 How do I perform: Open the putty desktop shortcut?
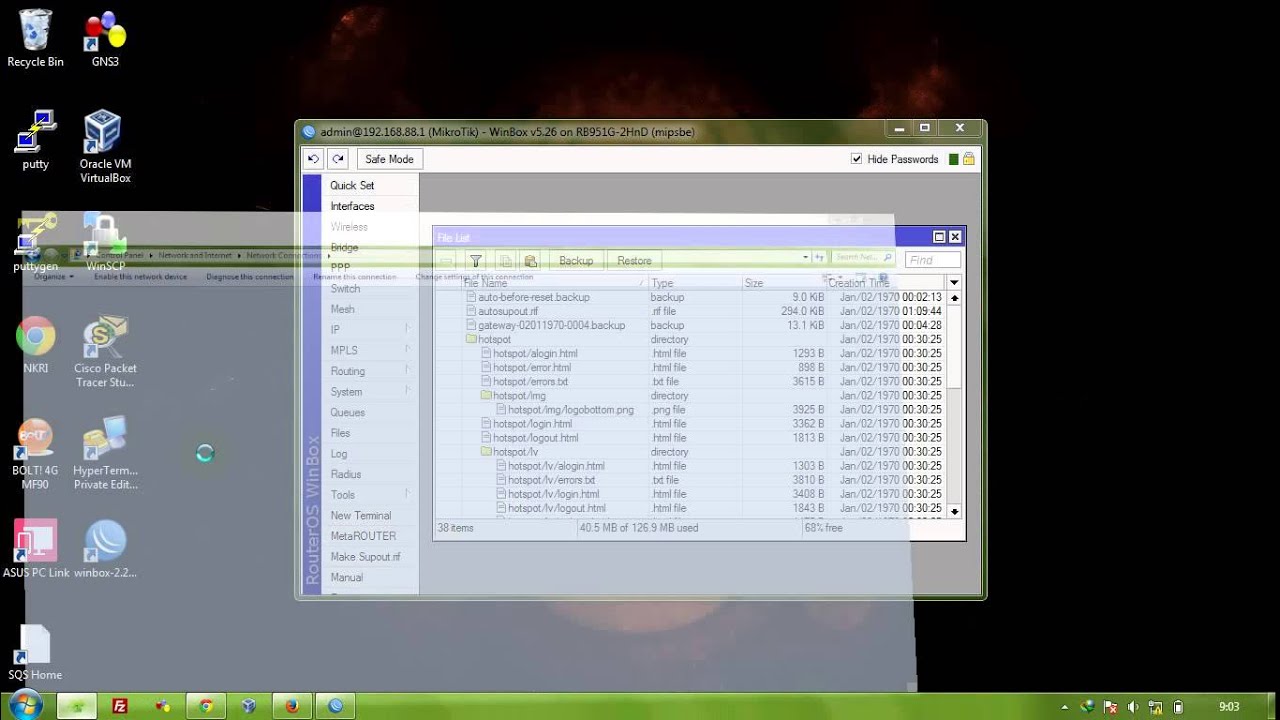(x=35, y=140)
